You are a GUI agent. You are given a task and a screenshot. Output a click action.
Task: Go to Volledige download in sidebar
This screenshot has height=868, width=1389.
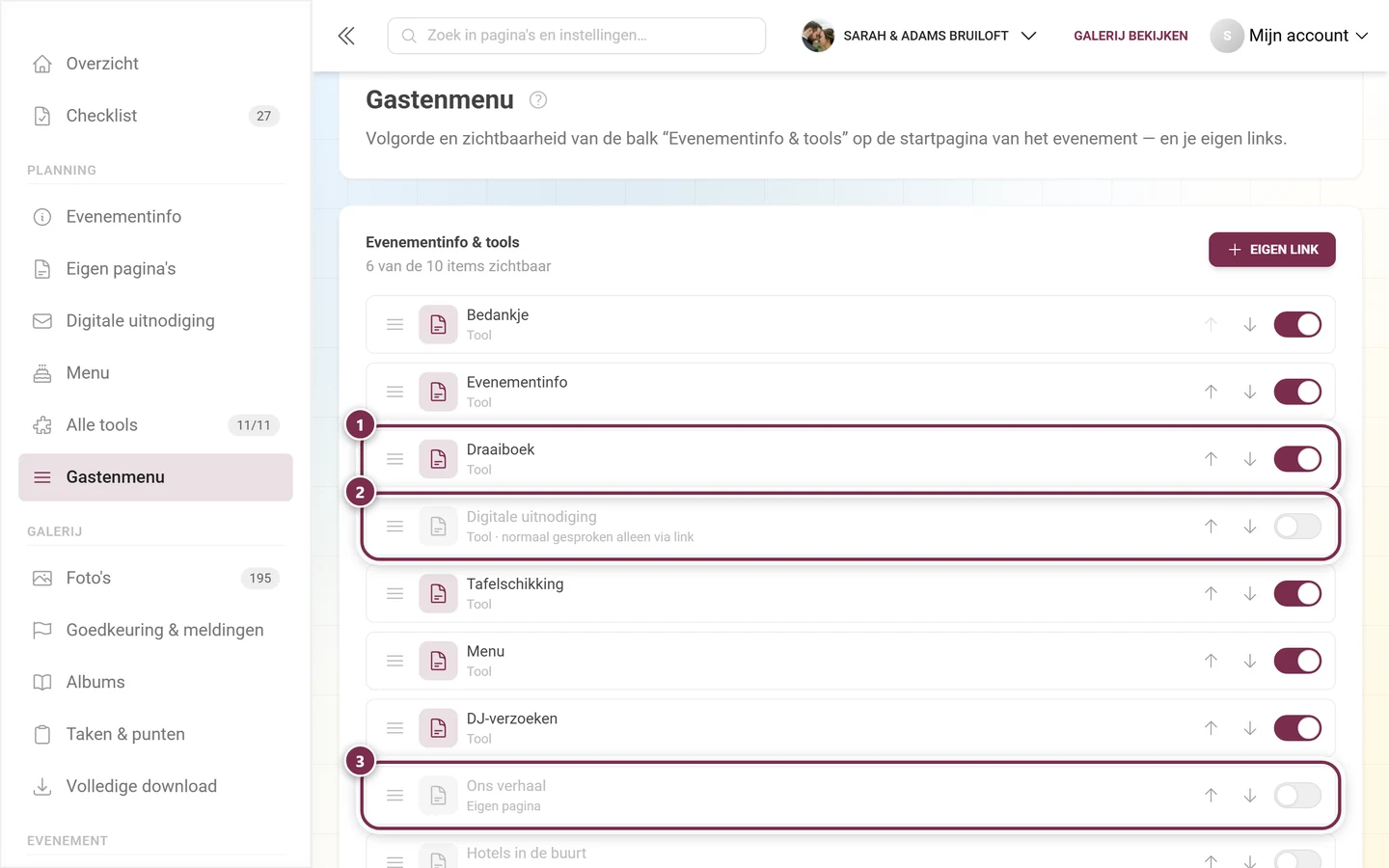point(155,787)
